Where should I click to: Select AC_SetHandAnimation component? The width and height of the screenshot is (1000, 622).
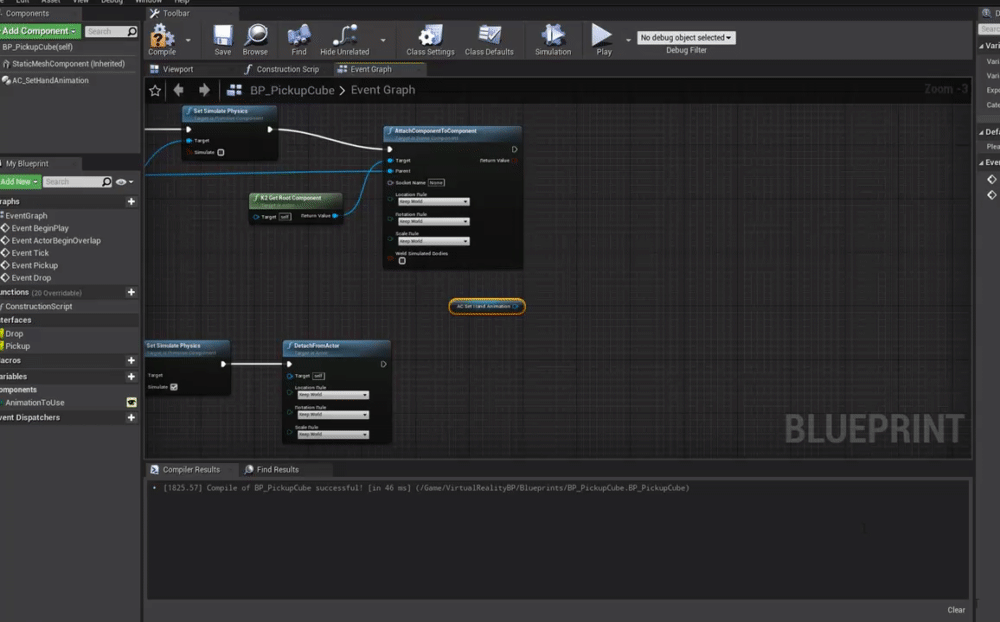50,80
